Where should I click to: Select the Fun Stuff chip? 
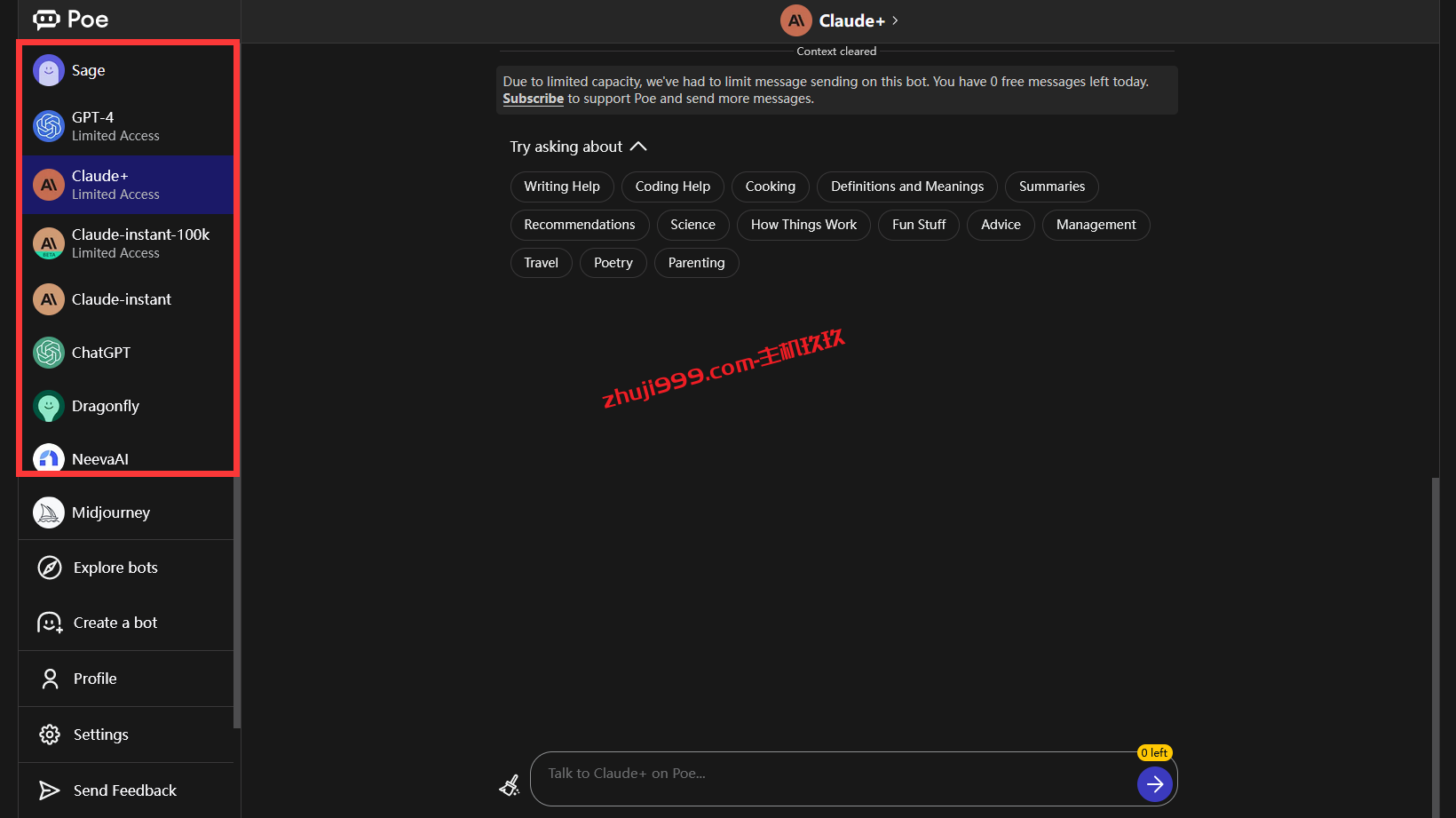click(919, 225)
